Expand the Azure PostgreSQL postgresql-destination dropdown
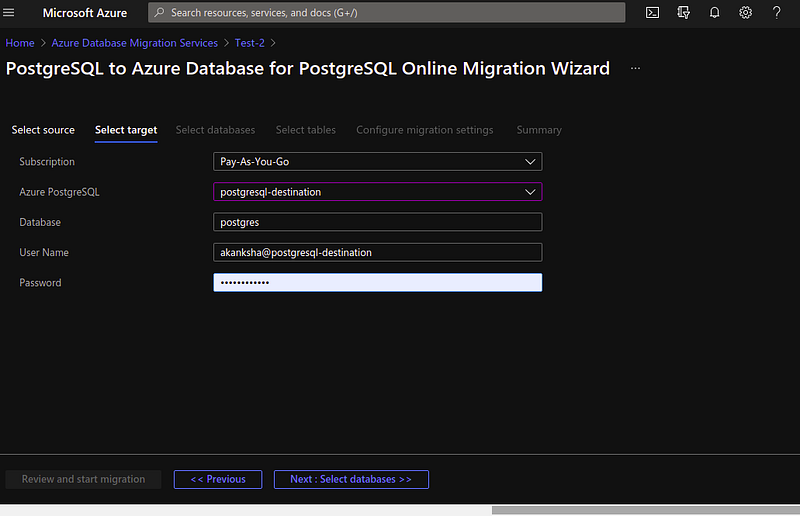 (x=378, y=192)
